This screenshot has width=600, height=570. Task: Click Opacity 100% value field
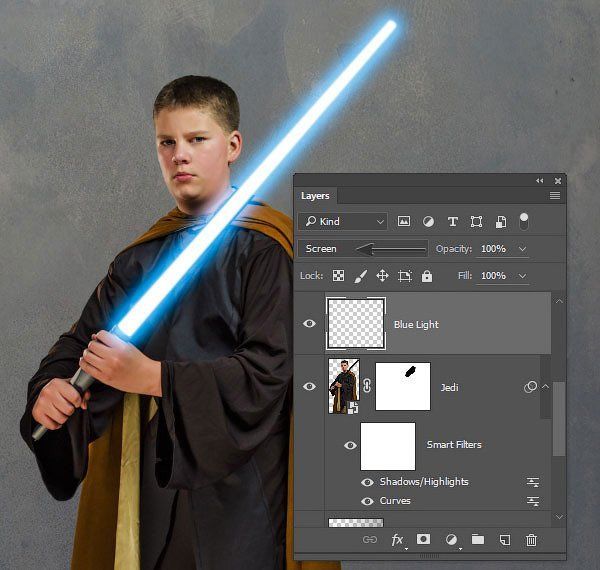(x=493, y=249)
